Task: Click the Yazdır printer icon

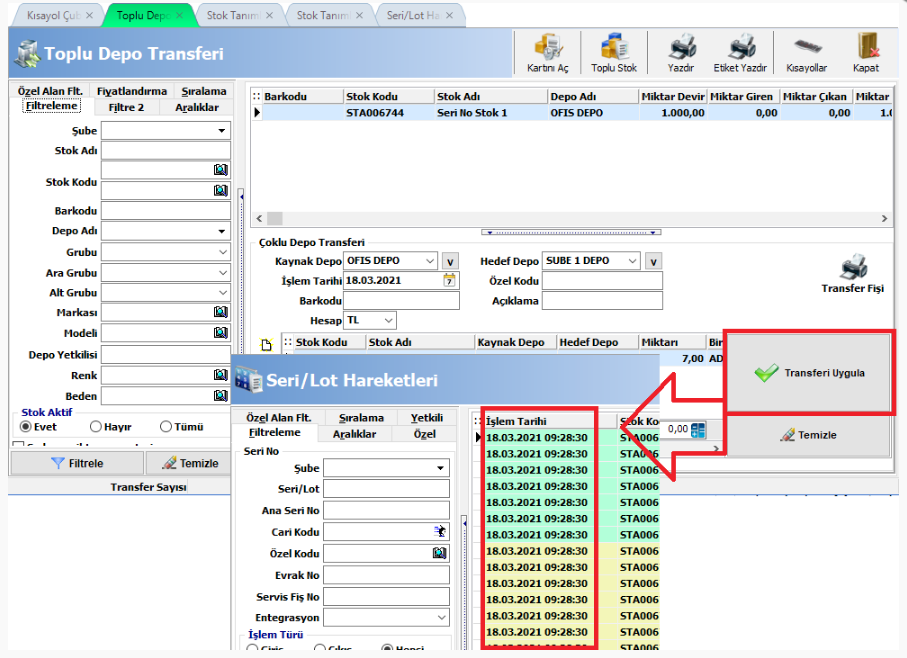Action: click(681, 53)
